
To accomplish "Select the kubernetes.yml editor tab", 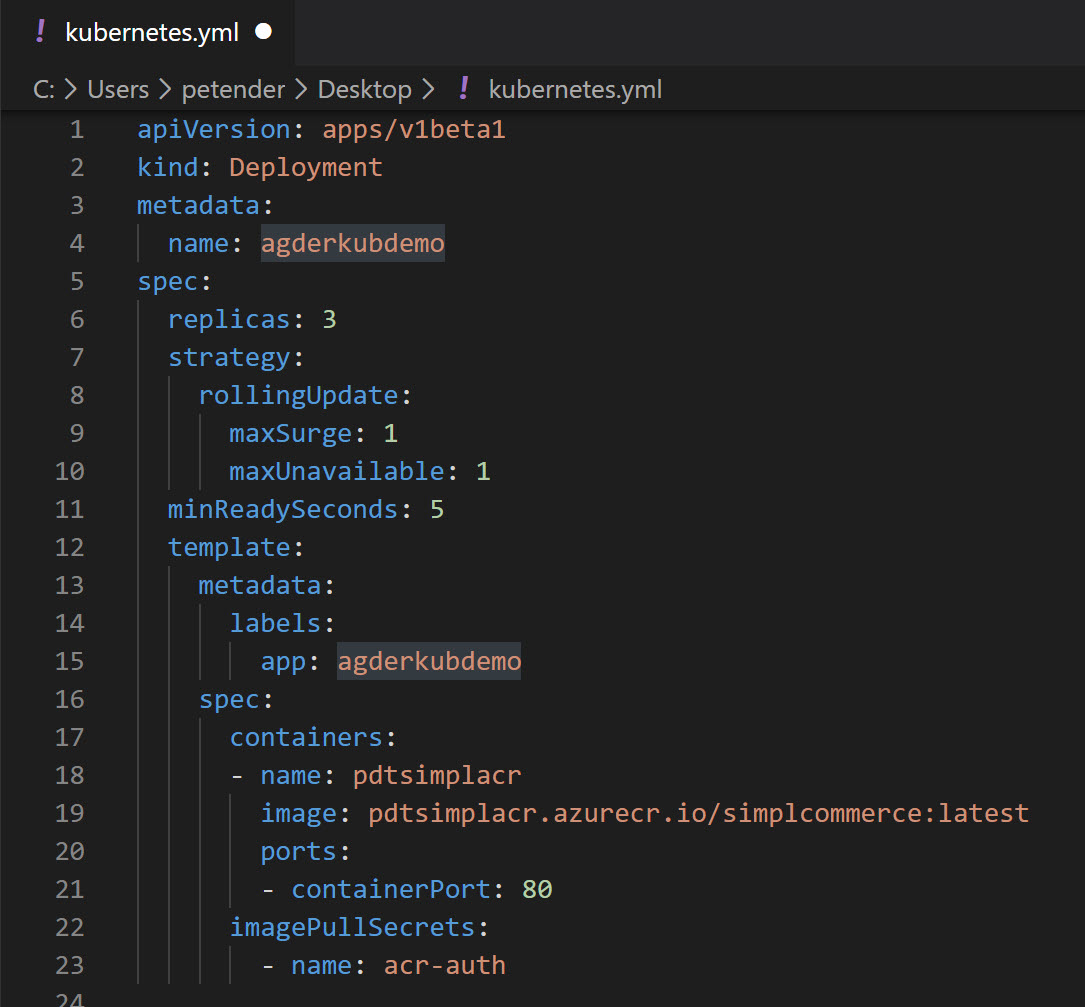I will (150, 31).
